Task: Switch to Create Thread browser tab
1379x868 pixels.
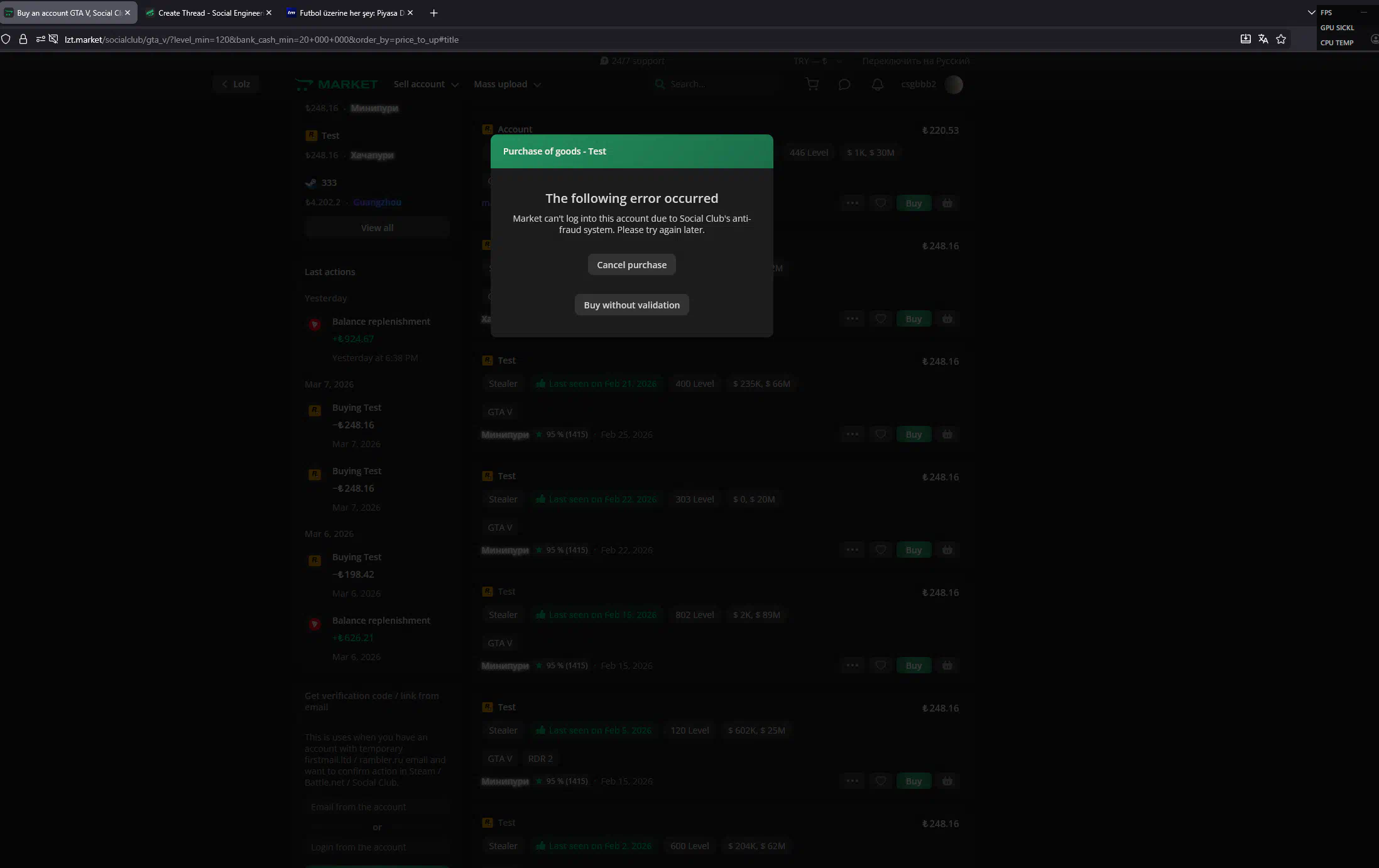Action: tap(209, 13)
